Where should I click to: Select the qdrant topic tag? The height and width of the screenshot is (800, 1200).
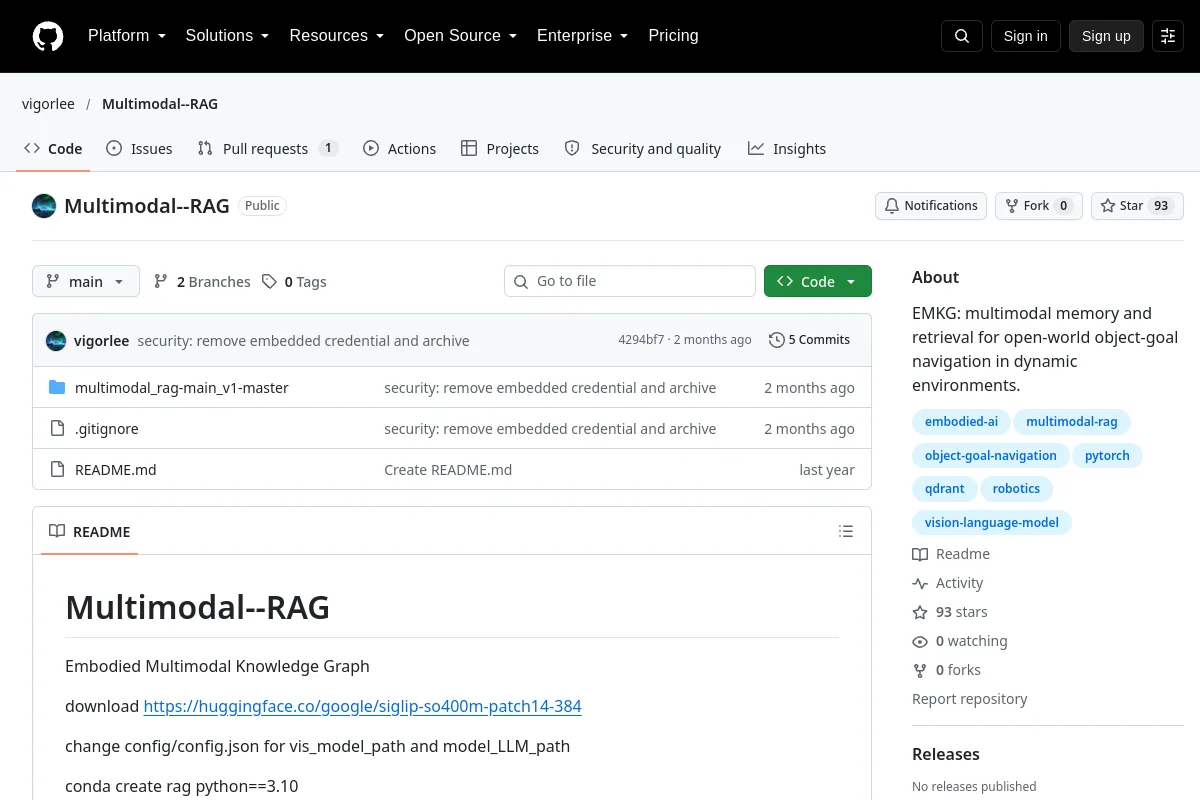(x=945, y=489)
